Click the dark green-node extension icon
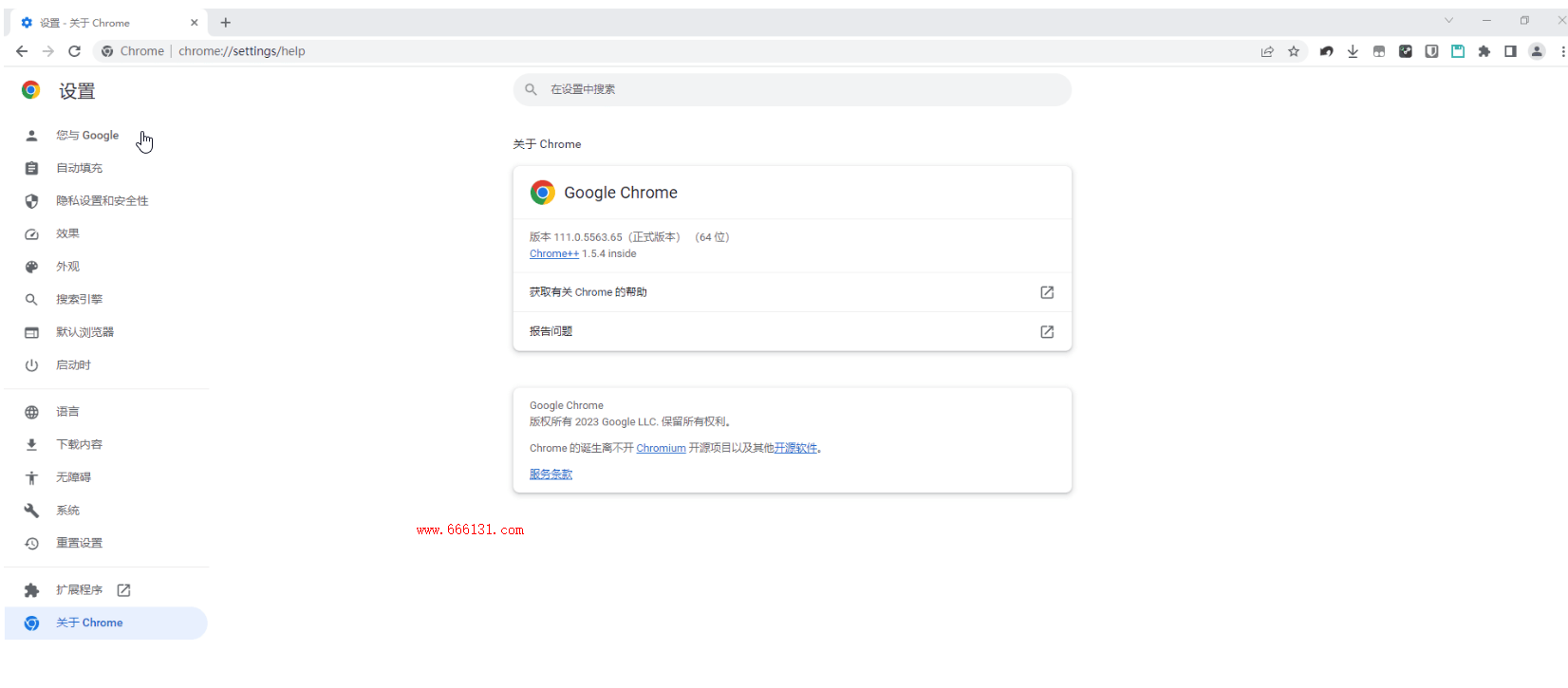The width and height of the screenshot is (1568, 688). (x=1406, y=51)
